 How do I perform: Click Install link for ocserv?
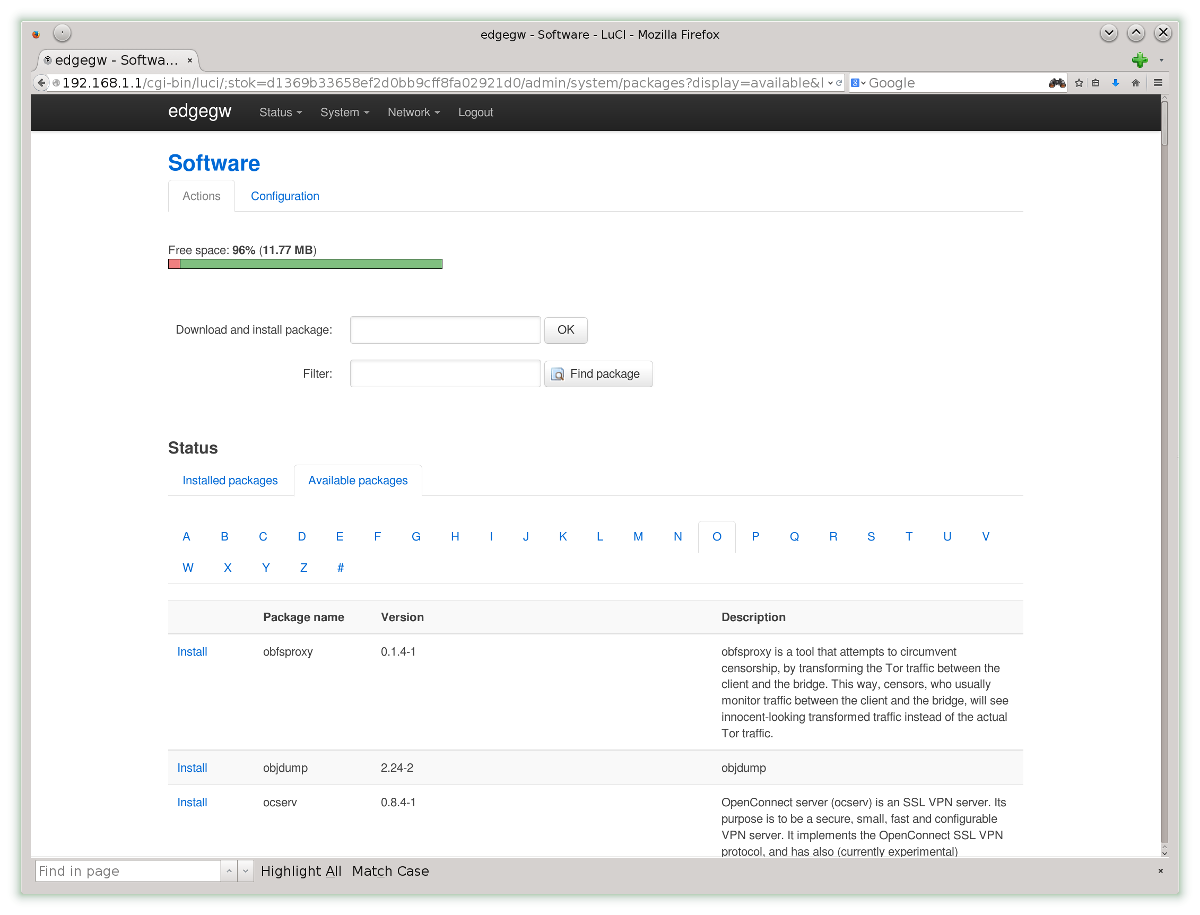point(192,802)
